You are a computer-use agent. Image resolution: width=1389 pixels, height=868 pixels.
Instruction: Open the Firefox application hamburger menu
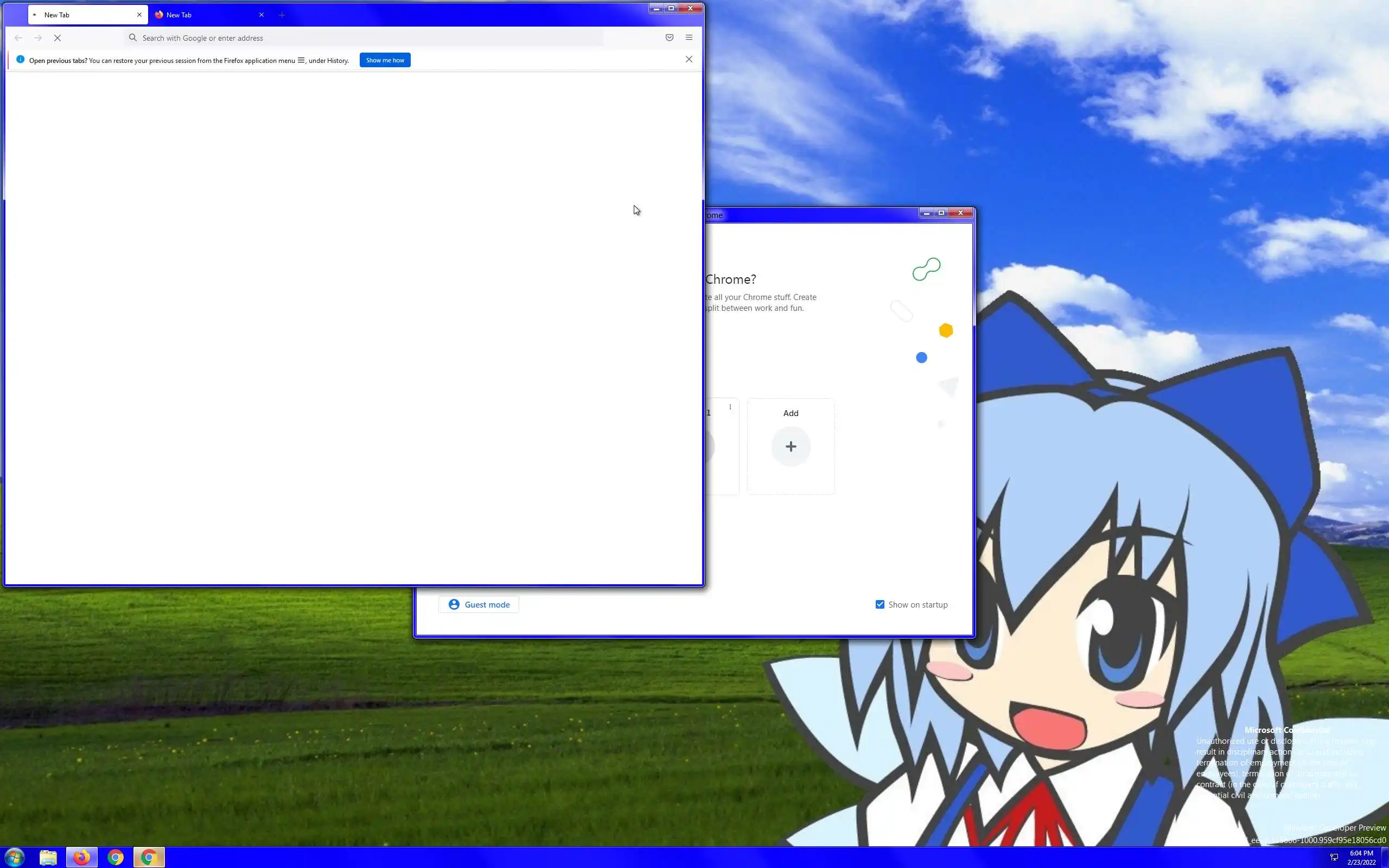click(689, 37)
